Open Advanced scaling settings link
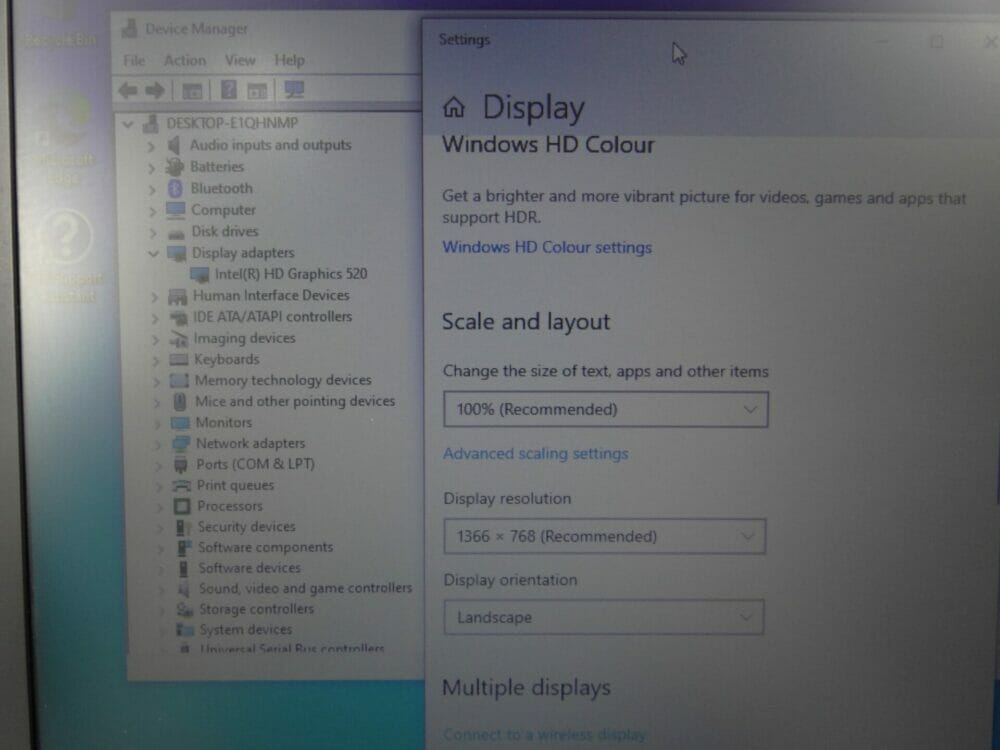The height and width of the screenshot is (750, 1000). point(536,453)
